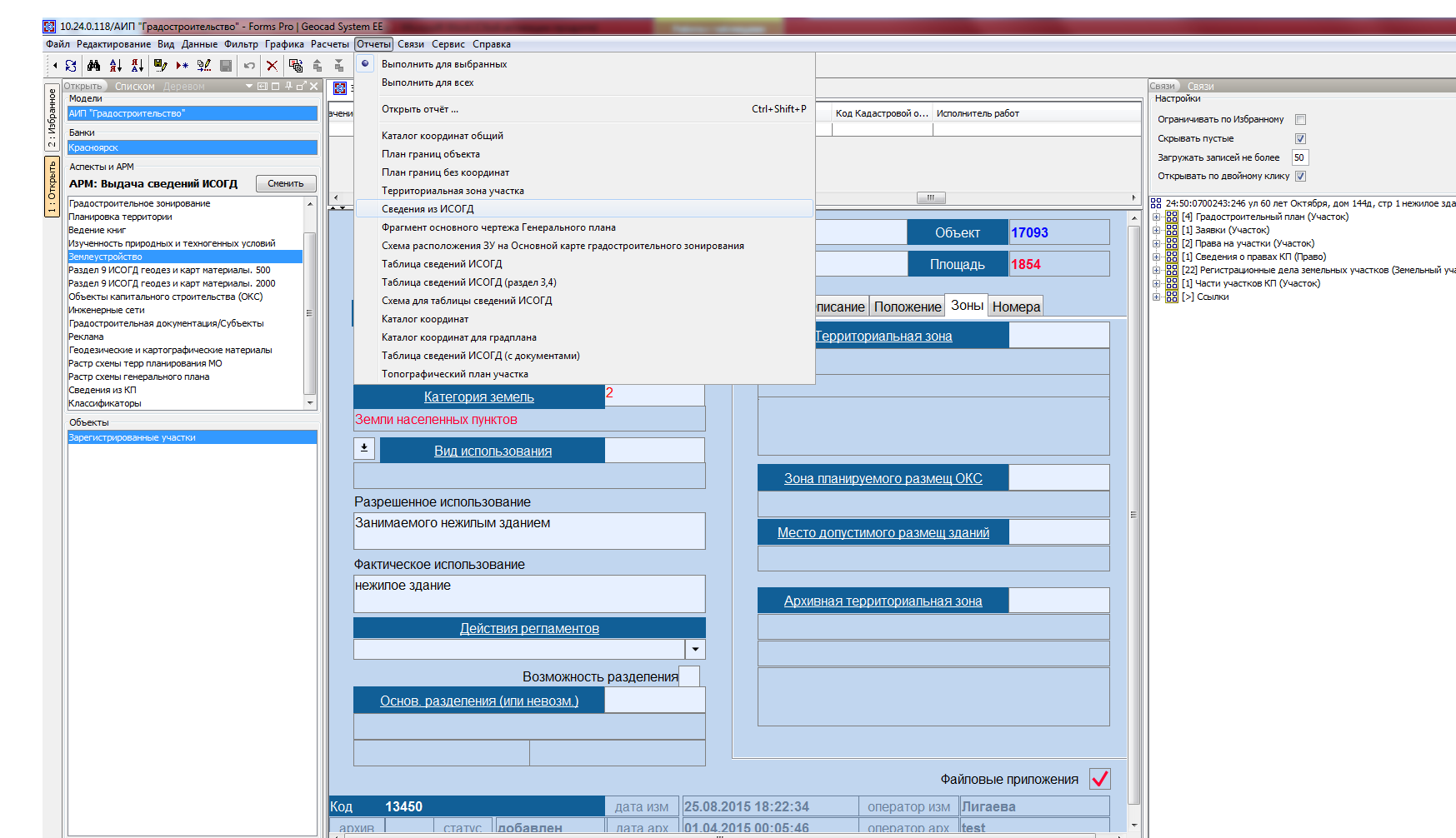Click the refresh data toolbar icon

tap(71, 65)
